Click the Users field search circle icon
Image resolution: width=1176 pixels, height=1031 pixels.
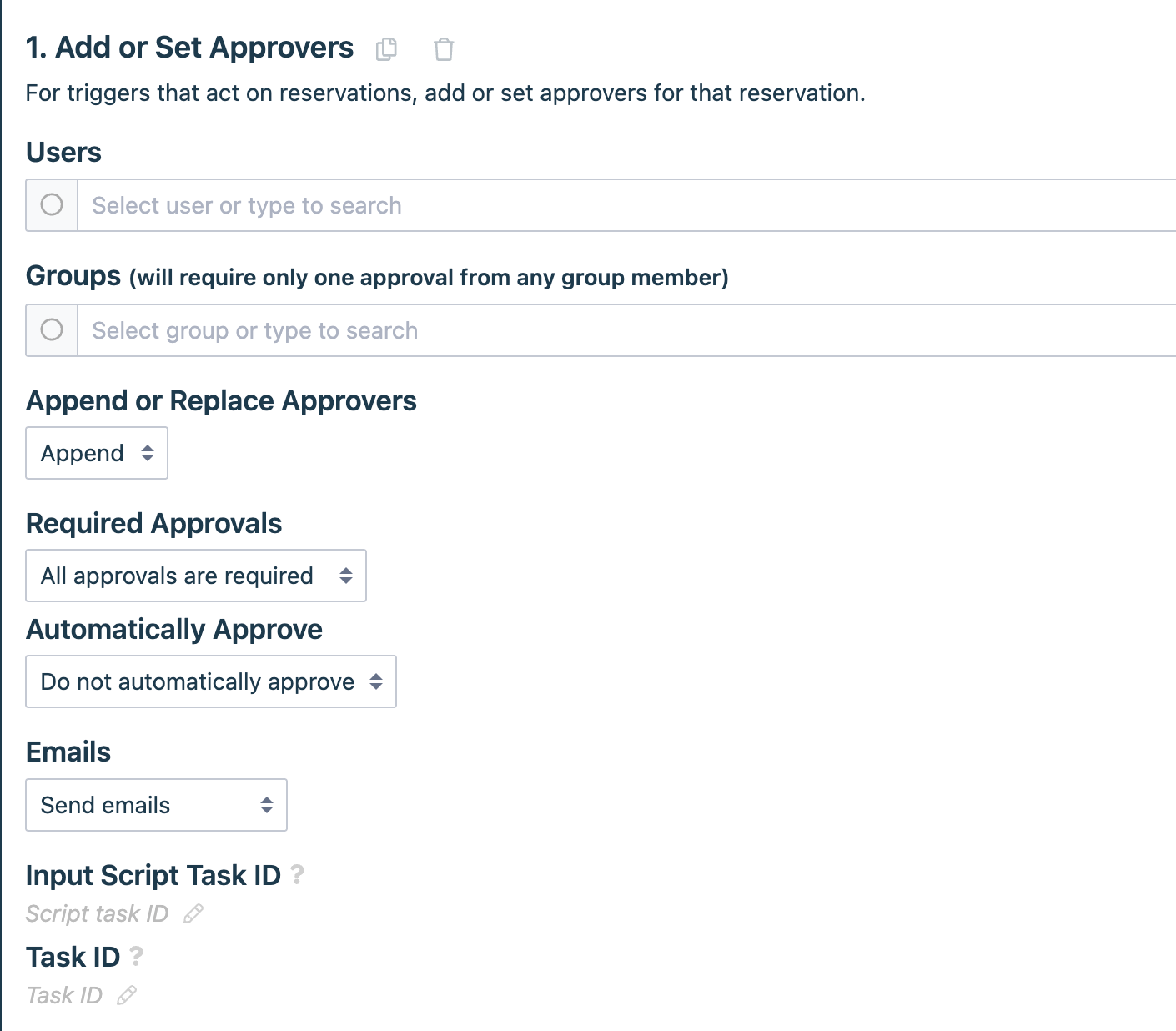[52, 204]
